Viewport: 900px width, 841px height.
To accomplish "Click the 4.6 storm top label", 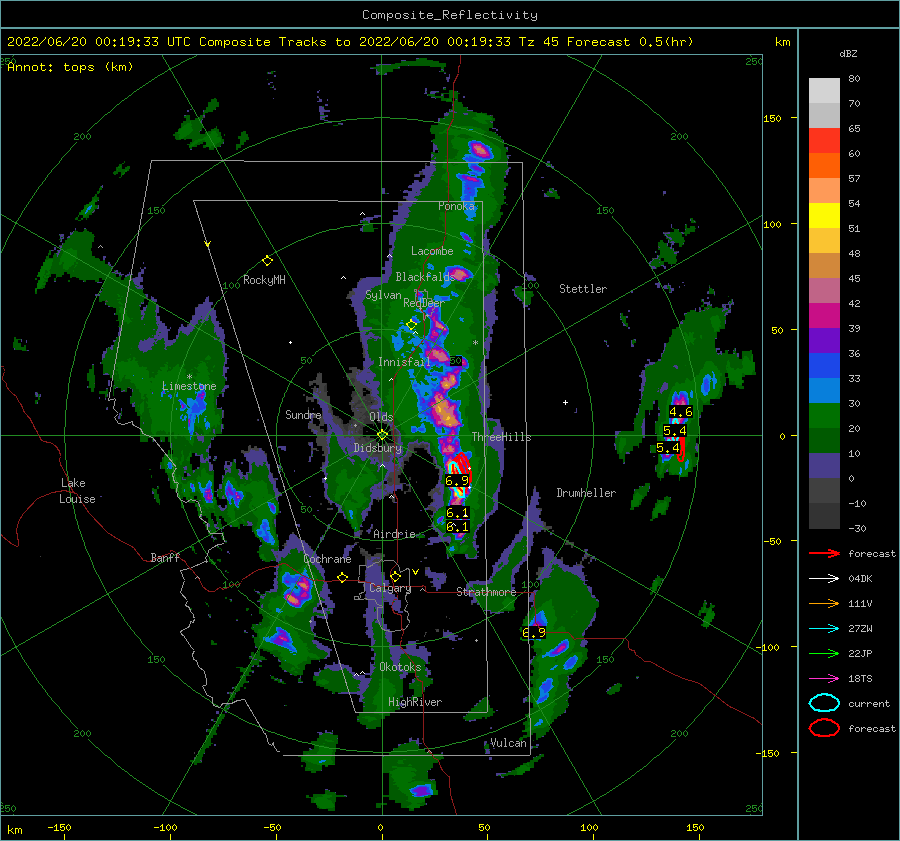I will pos(680,412).
